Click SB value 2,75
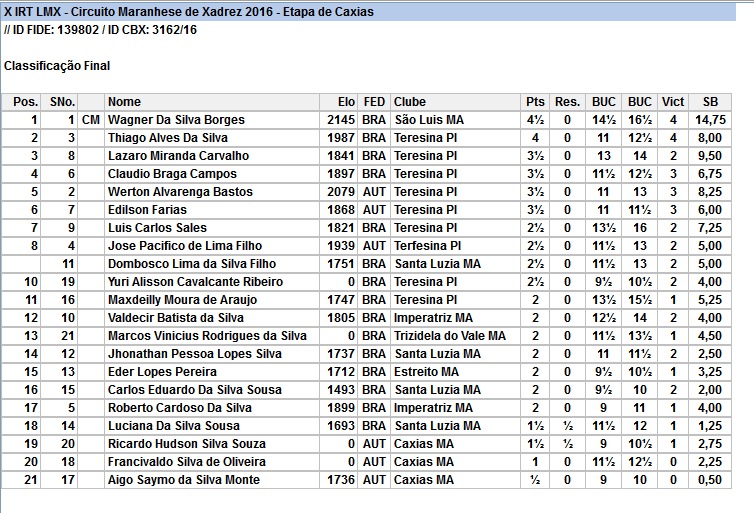The height and width of the screenshot is (513, 754). tap(710, 444)
